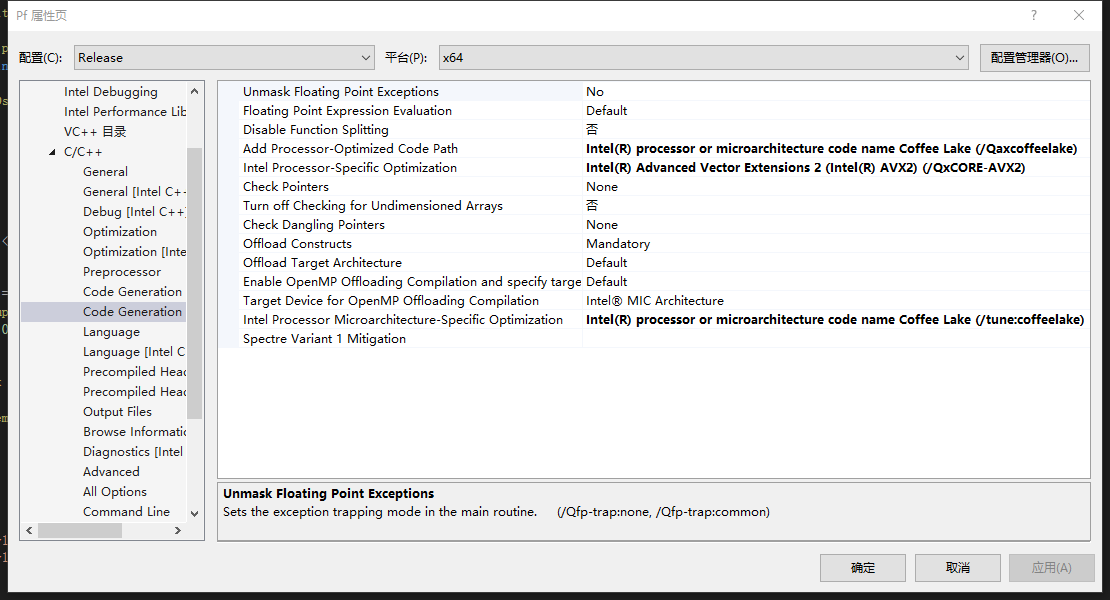Select Floating Point Expression Evaluation property
The image size is (1110, 600).
[347, 110]
